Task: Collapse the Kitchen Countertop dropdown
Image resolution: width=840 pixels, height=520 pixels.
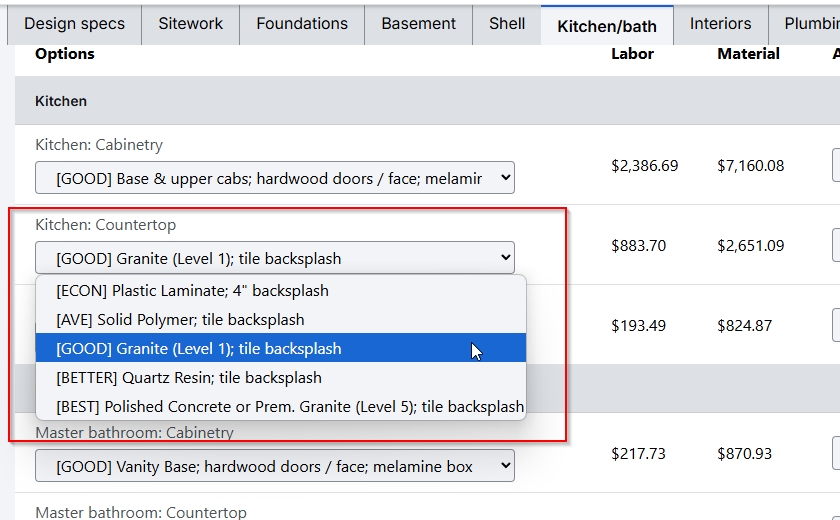Action: click(275, 258)
